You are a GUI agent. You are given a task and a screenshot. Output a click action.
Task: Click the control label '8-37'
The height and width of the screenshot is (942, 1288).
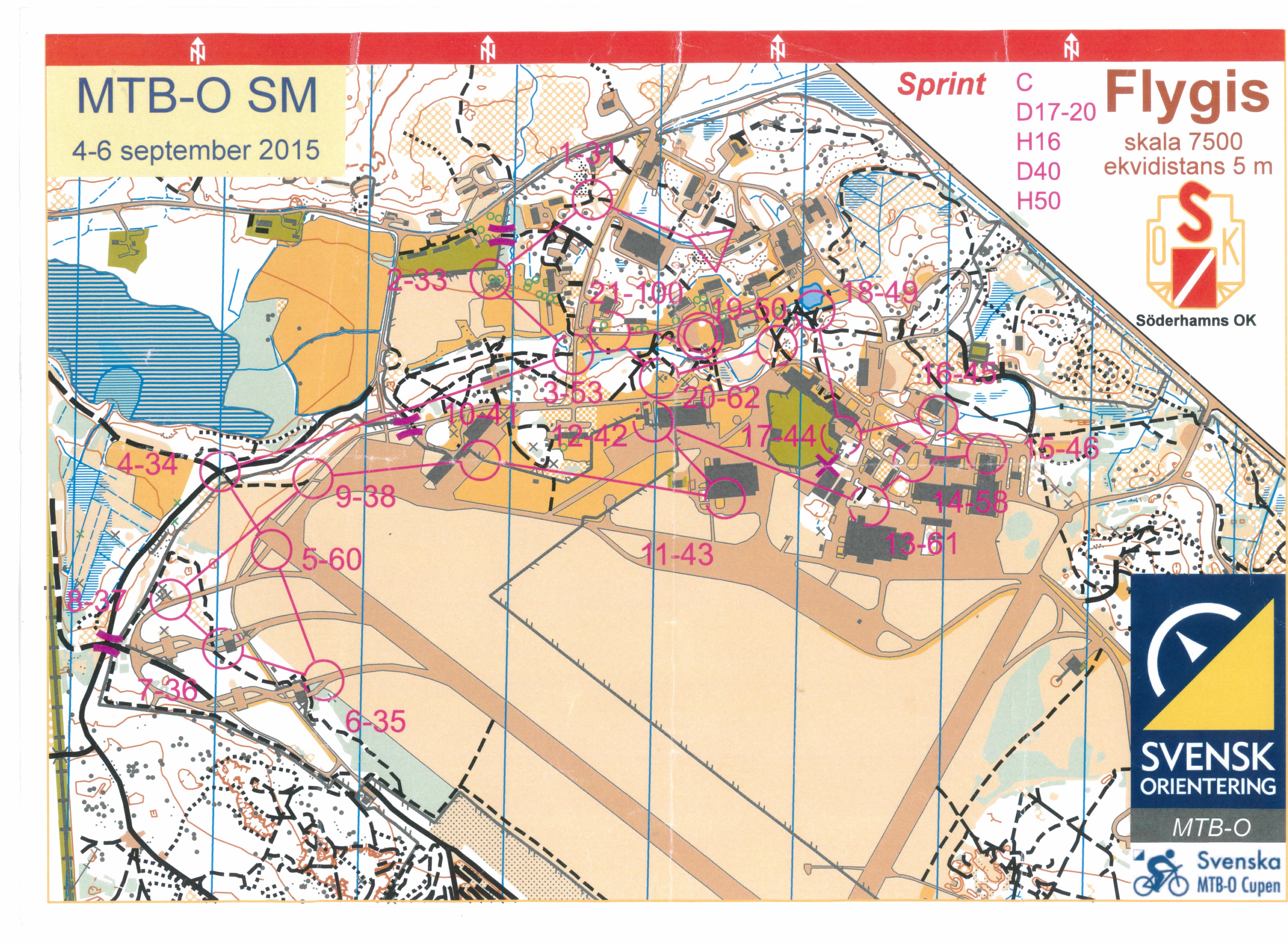click(x=96, y=601)
